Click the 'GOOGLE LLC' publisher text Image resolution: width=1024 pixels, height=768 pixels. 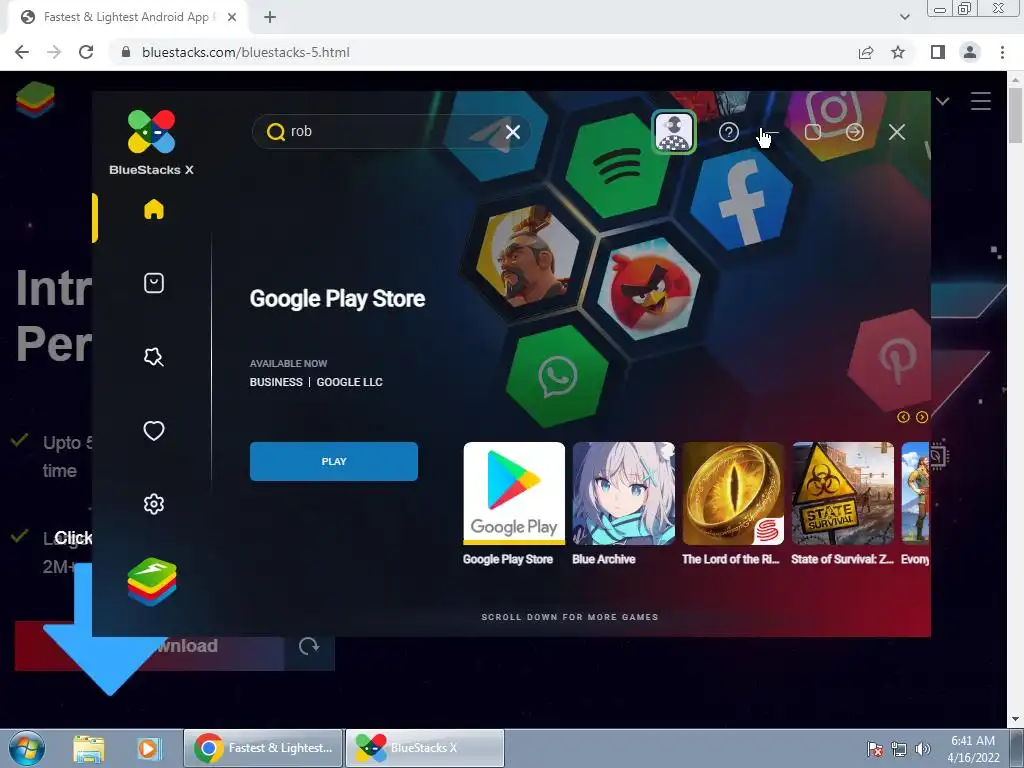pyautogui.click(x=349, y=382)
